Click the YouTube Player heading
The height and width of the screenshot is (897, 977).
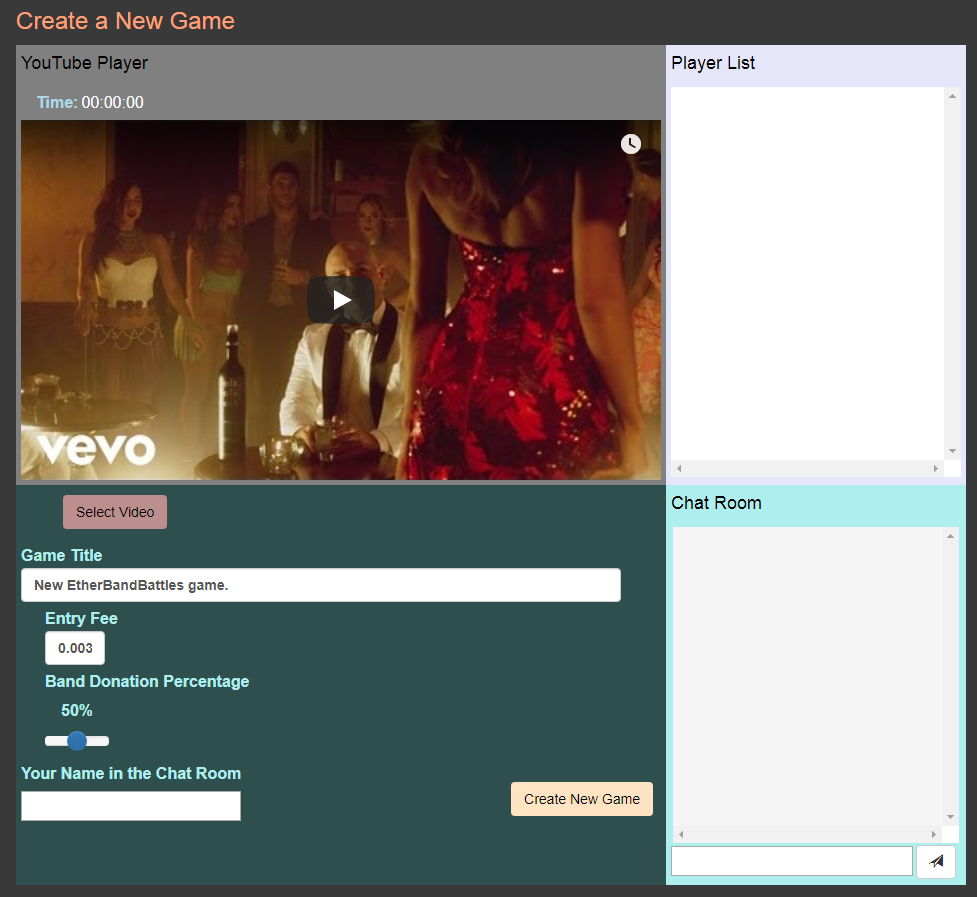point(85,63)
